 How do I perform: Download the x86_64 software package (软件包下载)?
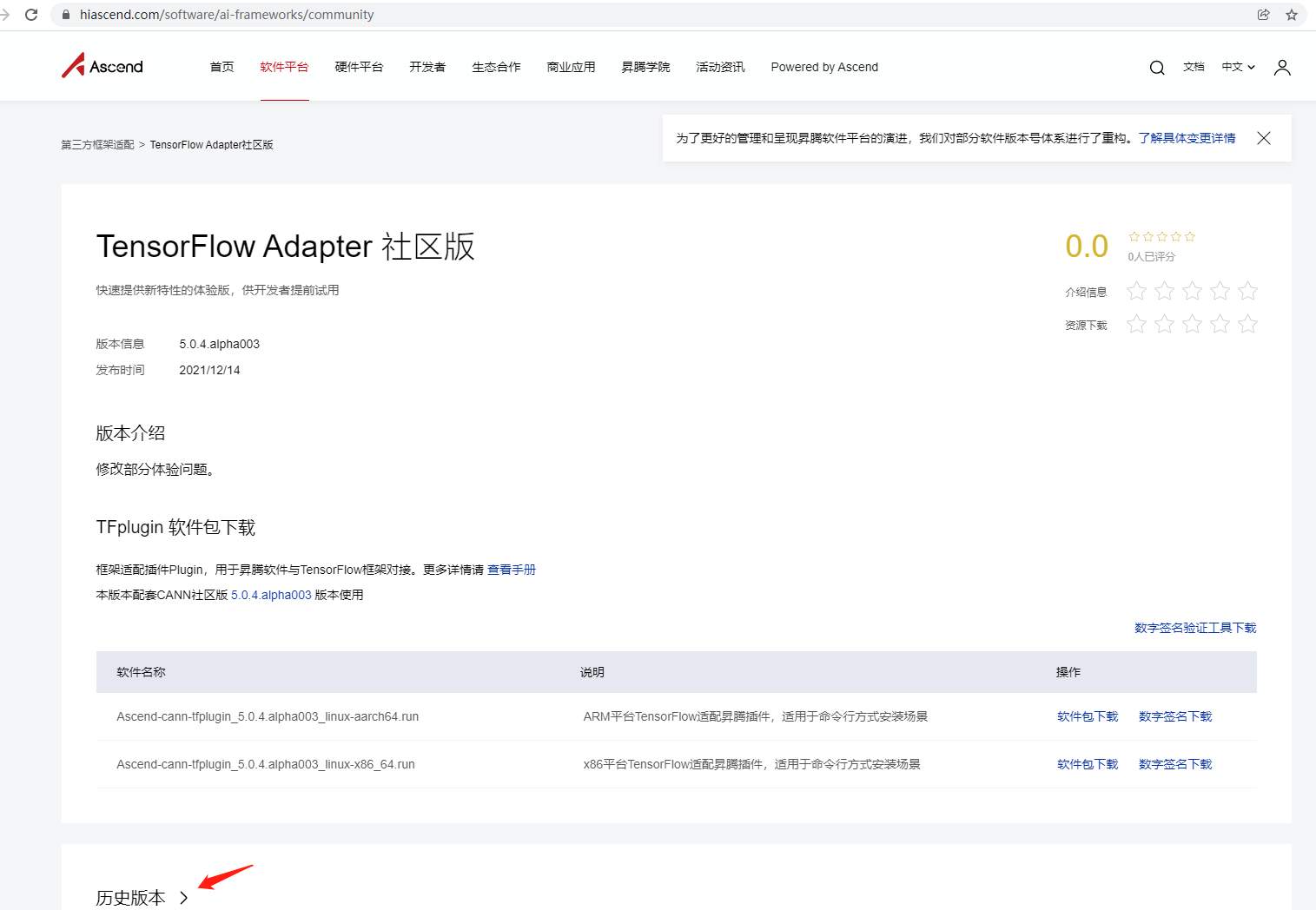tap(1088, 764)
